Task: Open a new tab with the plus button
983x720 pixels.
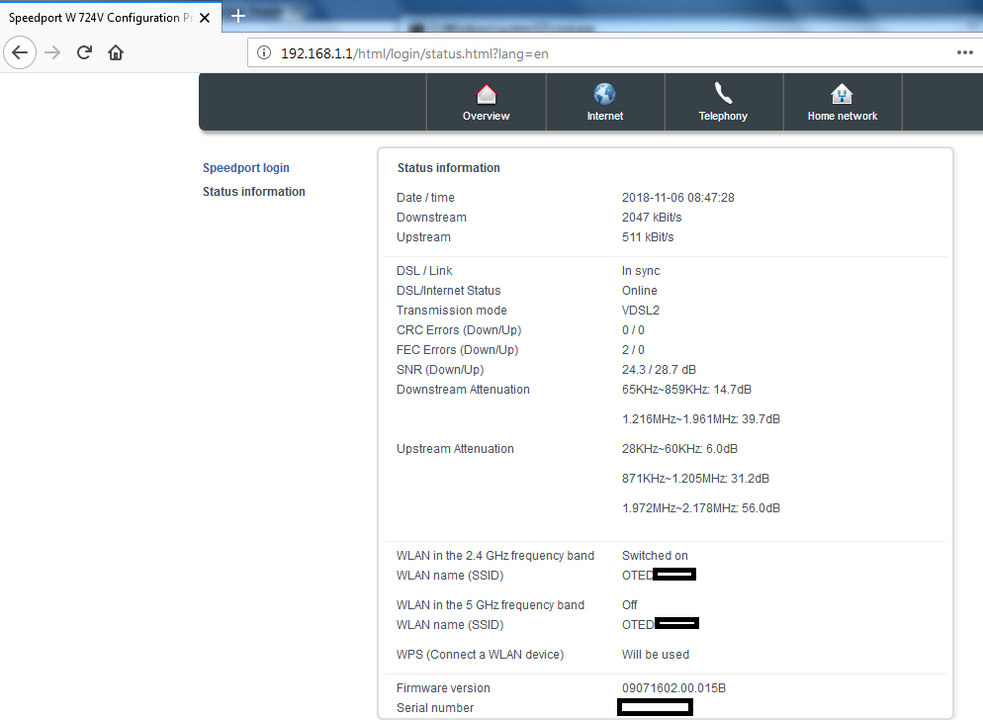Action: coord(238,16)
